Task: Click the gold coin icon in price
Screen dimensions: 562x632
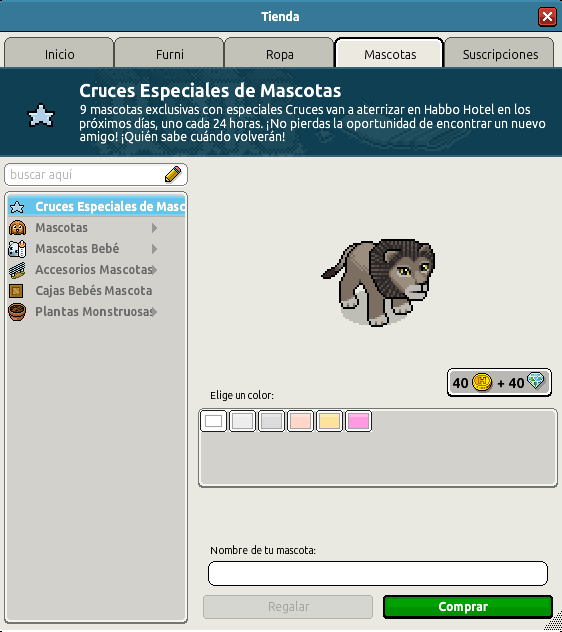Action: [482, 382]
